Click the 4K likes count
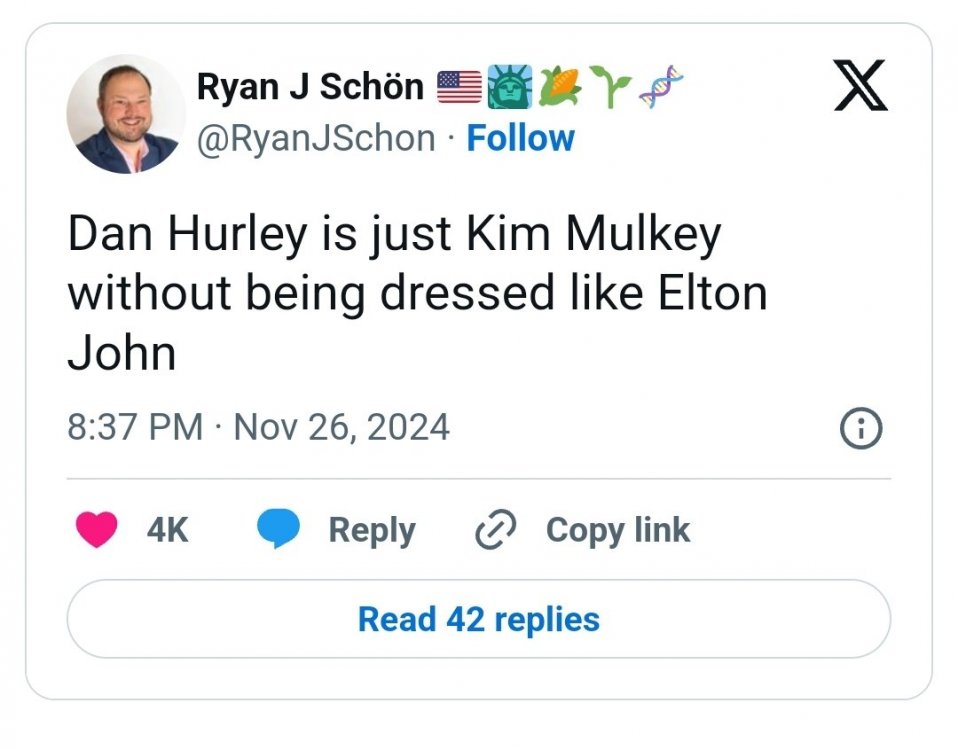 pyautogui.click(x=167, y=530)
